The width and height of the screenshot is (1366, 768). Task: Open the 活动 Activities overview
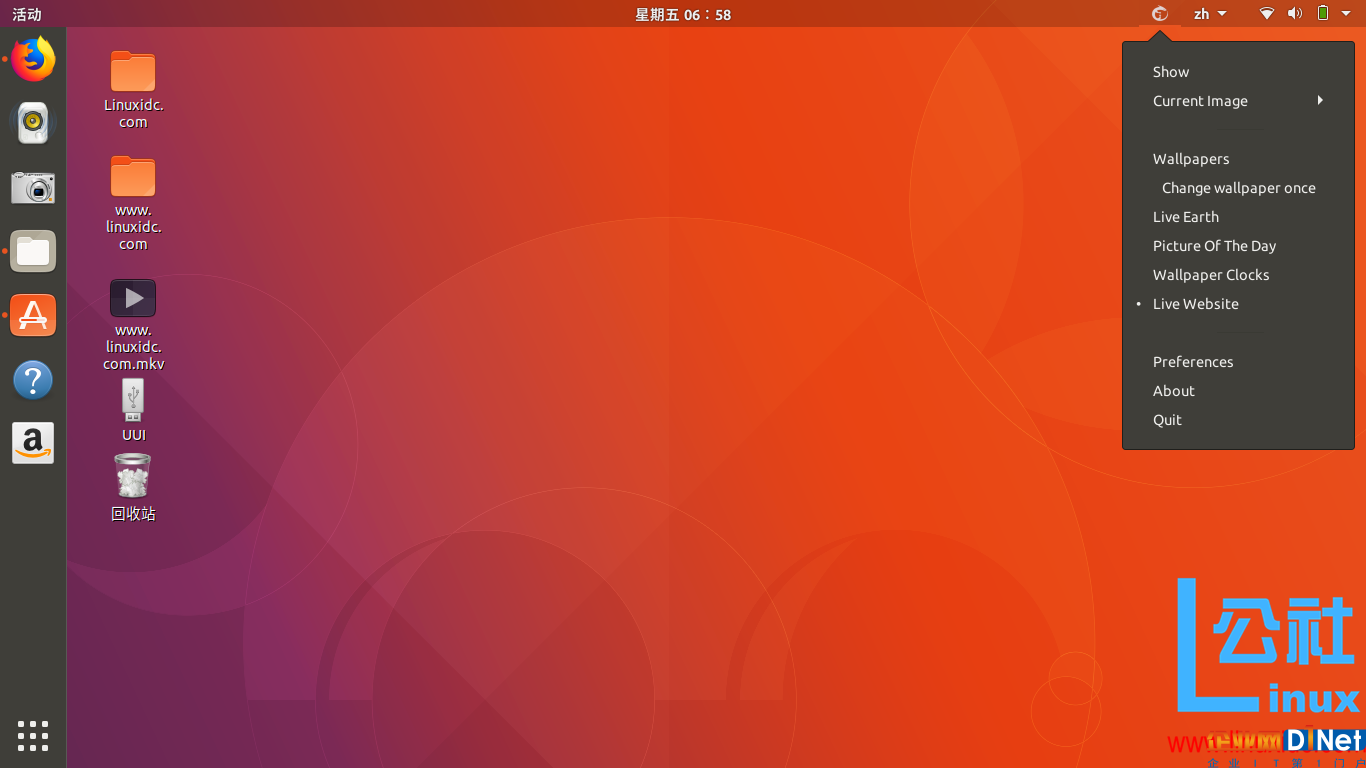[27, 14]
